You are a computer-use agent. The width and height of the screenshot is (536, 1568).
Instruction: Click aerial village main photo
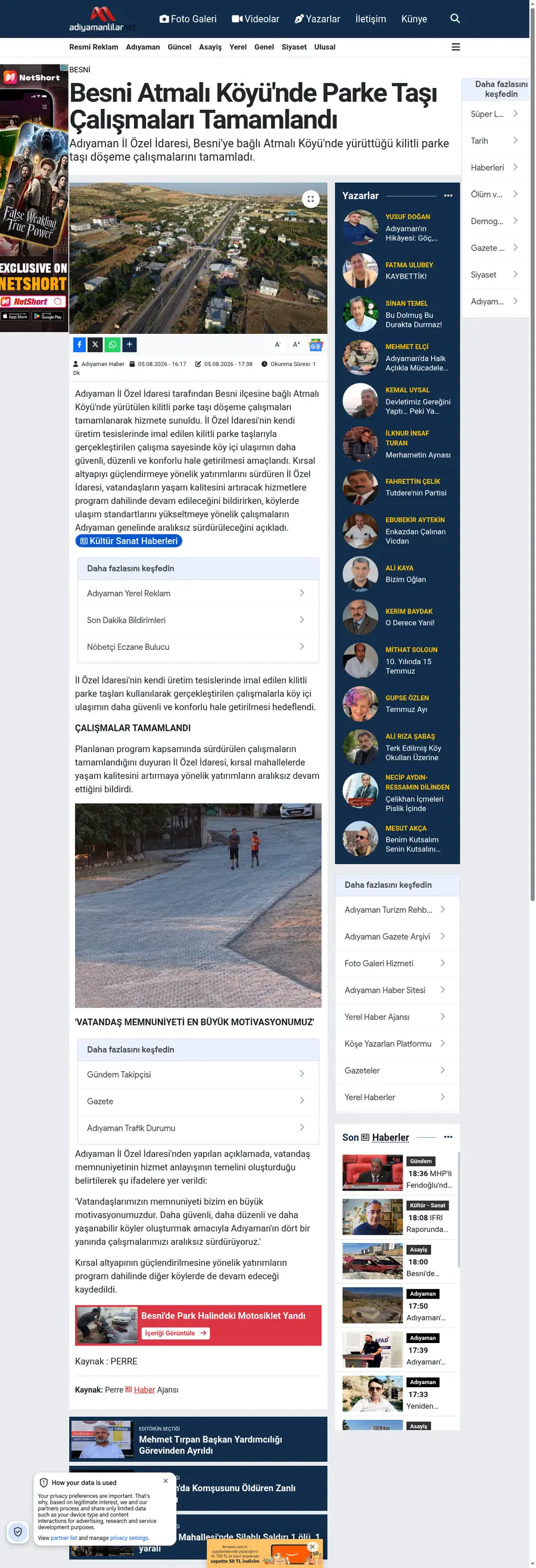pyautogui.click(x=198, y=258)
